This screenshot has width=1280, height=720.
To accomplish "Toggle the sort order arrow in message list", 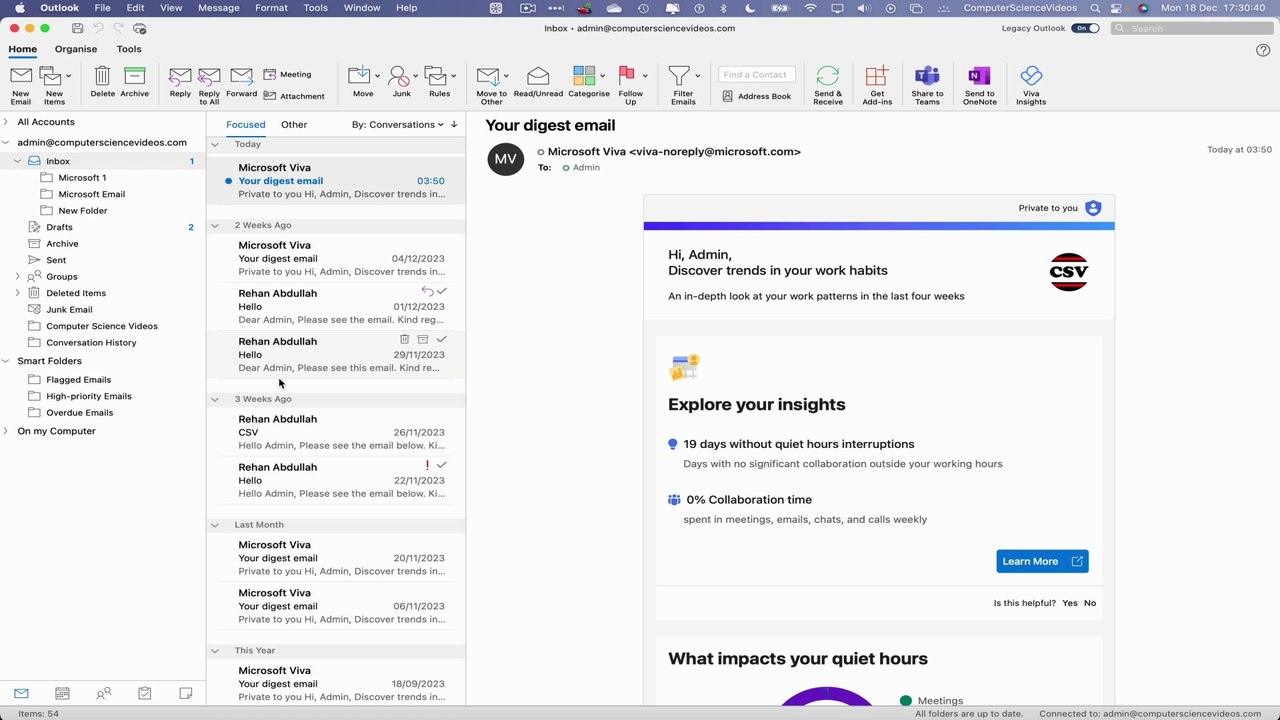I will (x=454, y=125).
